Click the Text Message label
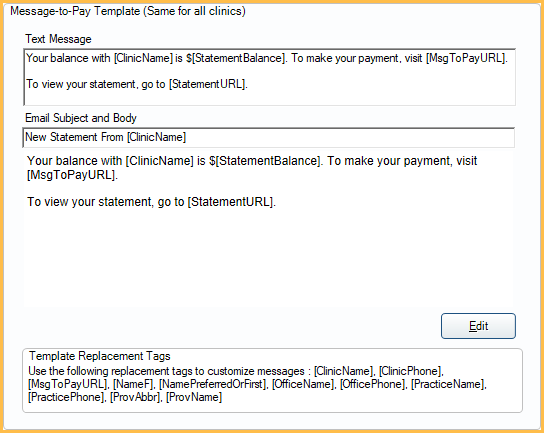Image resolution: width=544 pixels, height=433 pixels. (x=58, y=39)
